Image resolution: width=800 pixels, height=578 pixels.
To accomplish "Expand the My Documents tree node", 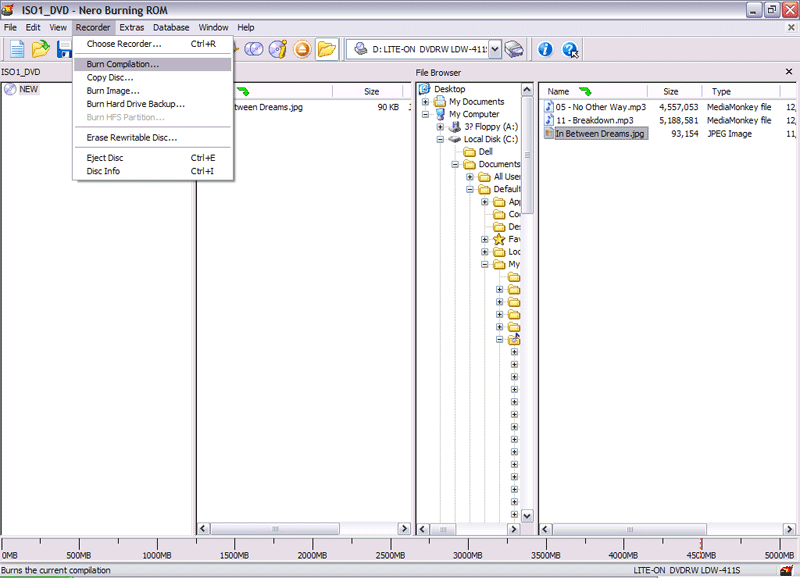I will [x=426, y=102].
